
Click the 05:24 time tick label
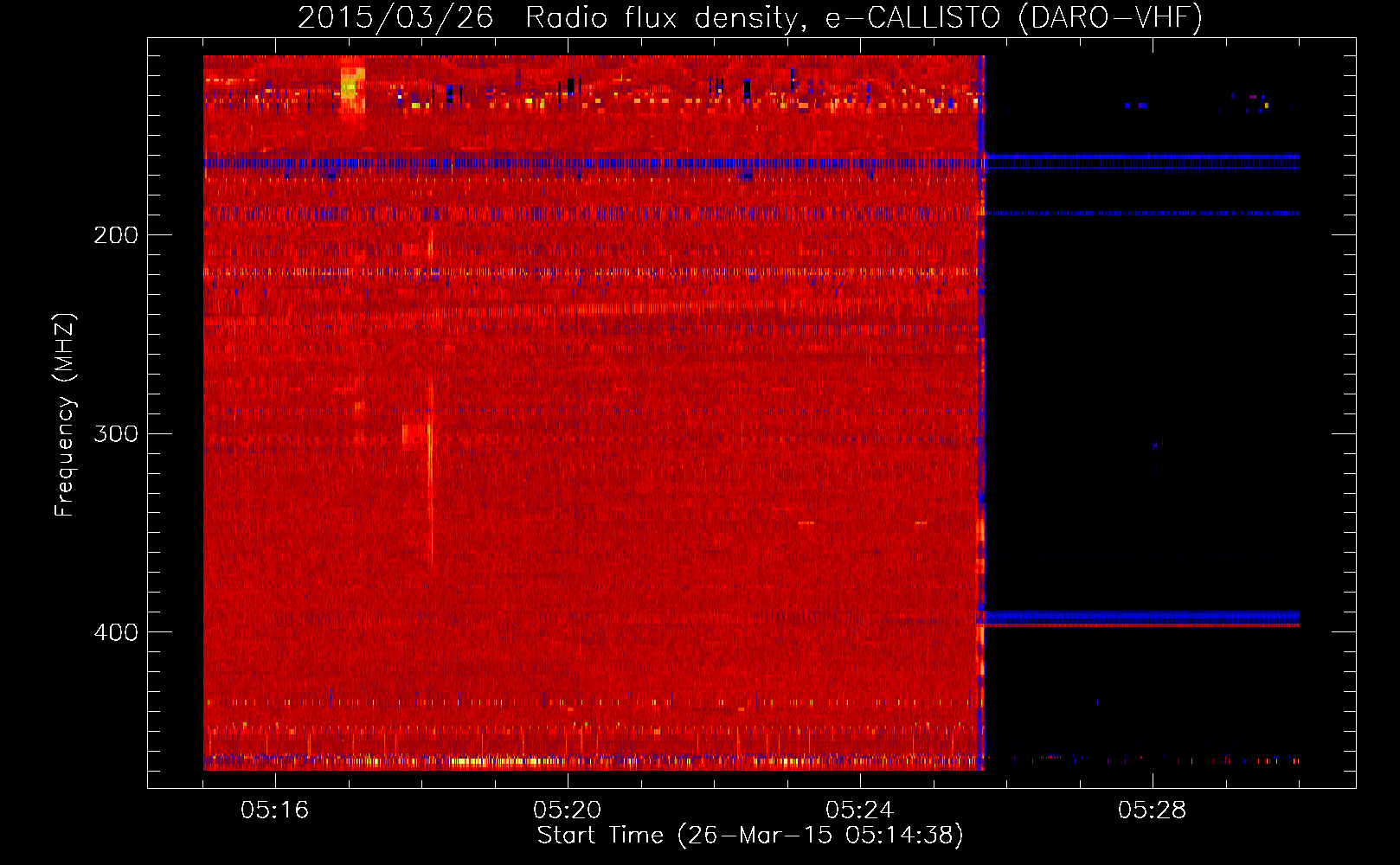(860, 811)
